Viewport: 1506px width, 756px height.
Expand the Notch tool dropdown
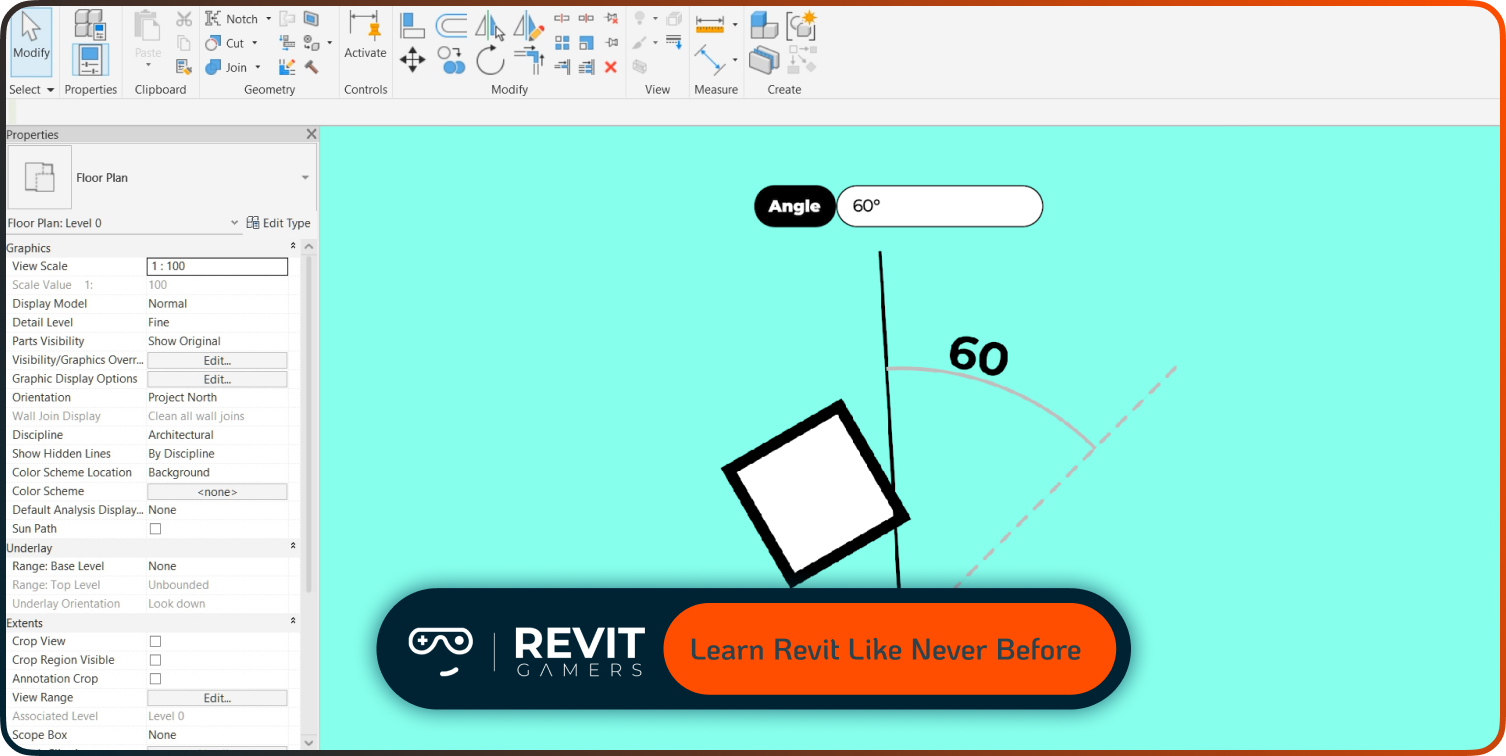268,18
